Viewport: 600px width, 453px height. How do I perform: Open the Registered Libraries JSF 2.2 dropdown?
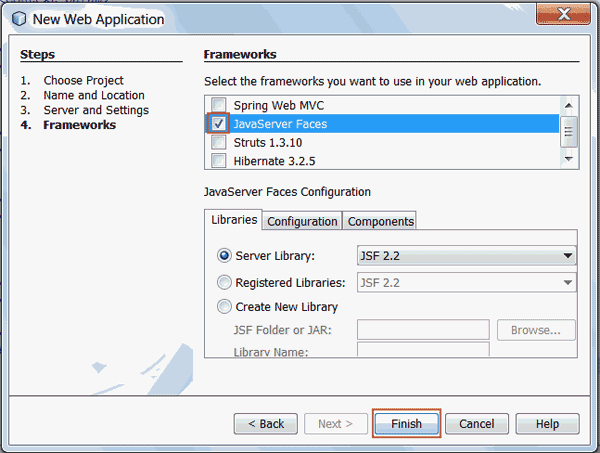pos(466,282)
